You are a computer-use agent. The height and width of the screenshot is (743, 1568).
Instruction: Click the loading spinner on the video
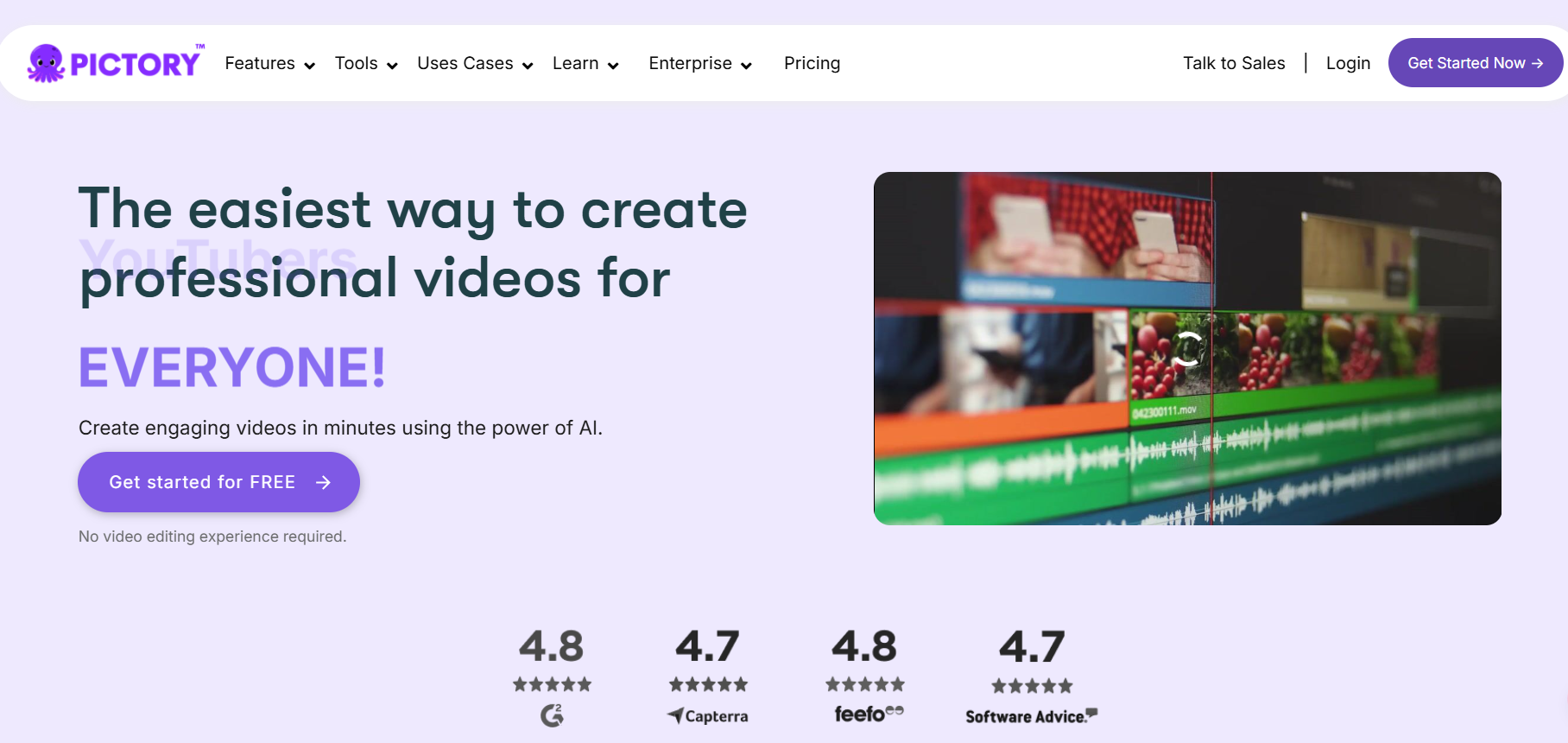point(1187,348)
